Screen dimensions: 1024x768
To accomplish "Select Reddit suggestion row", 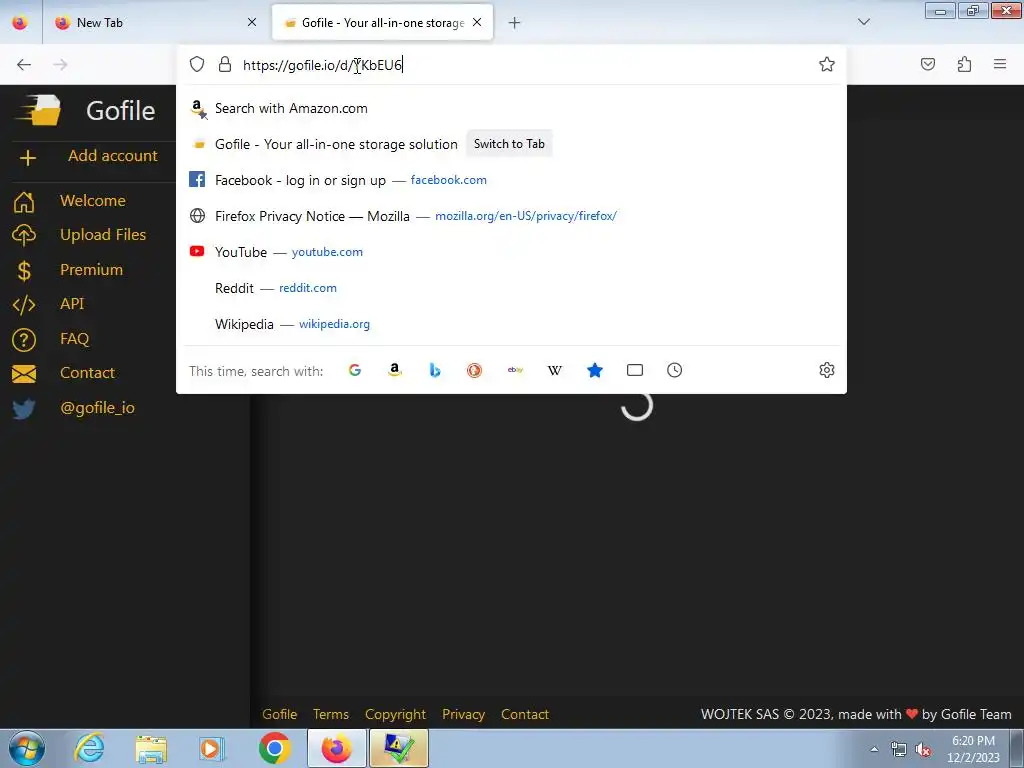I will 511,288.
